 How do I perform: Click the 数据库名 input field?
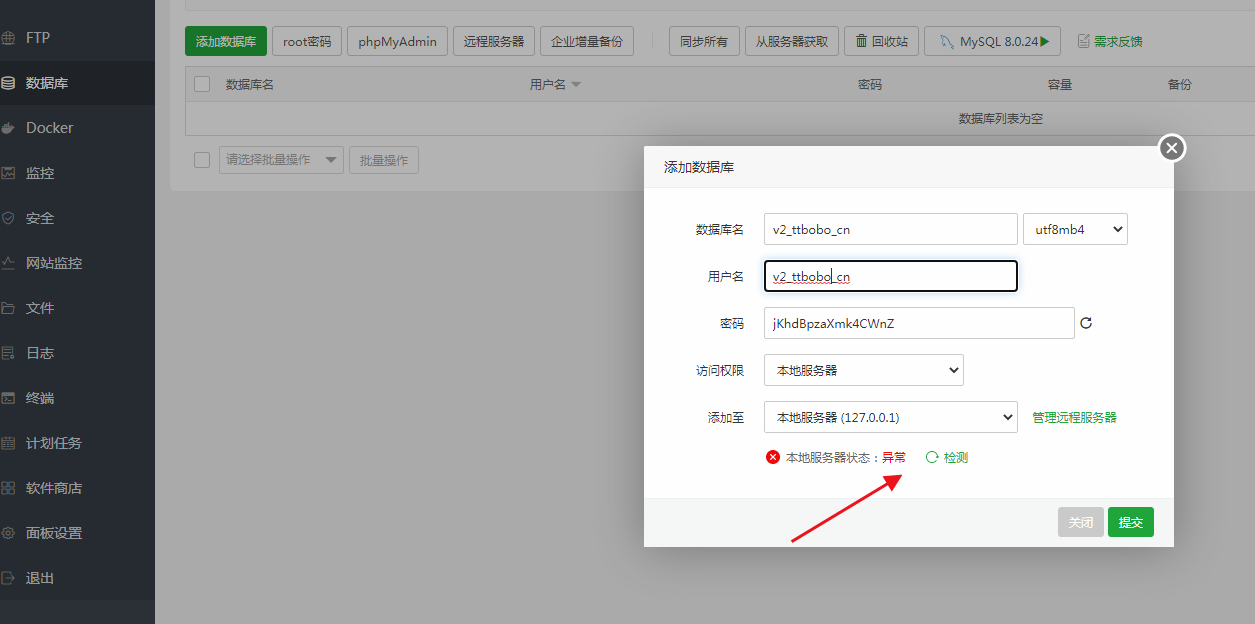click(890, 229)
